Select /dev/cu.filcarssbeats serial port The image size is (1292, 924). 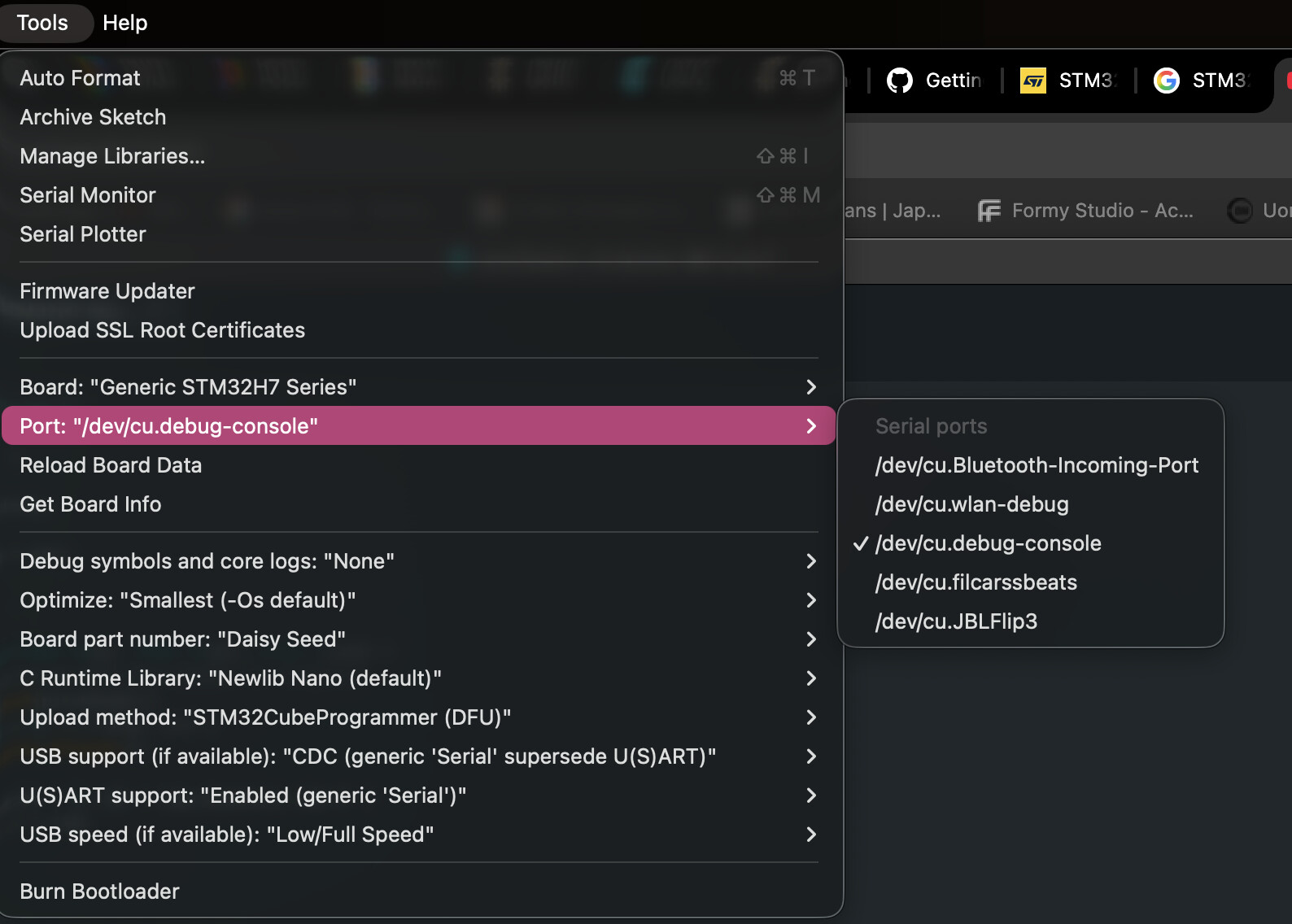[976, 582]
